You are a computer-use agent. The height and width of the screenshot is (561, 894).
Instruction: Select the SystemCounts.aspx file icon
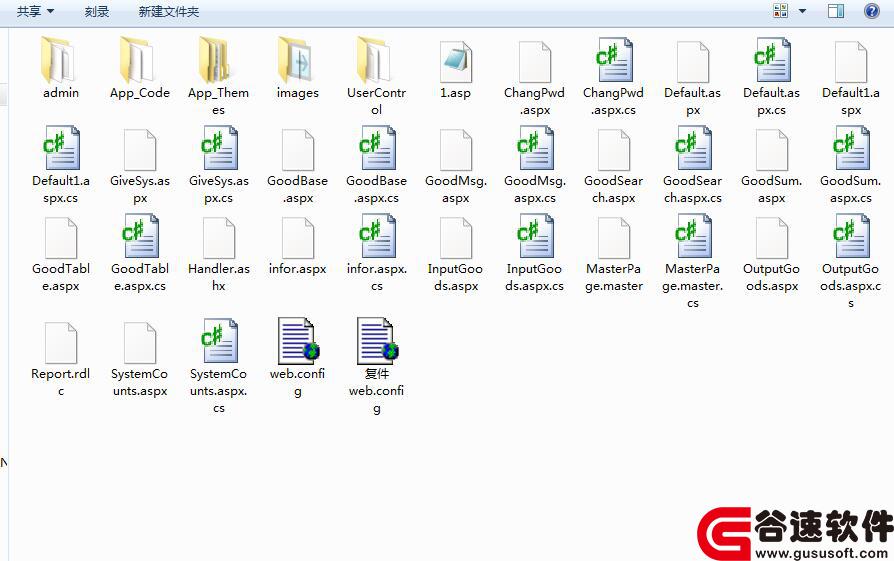point(140,343)
